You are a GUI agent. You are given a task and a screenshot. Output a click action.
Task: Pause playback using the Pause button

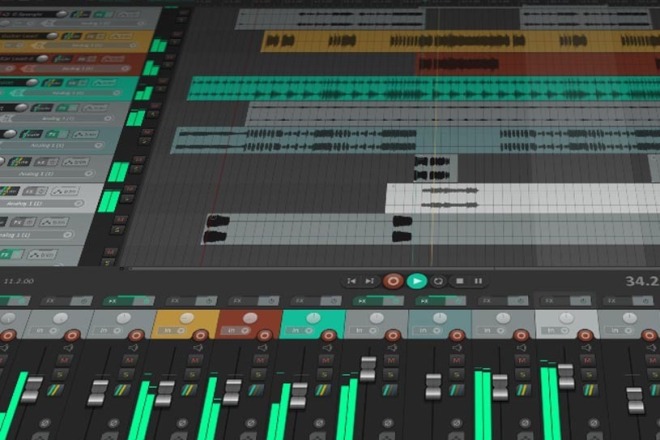(478, 281)
